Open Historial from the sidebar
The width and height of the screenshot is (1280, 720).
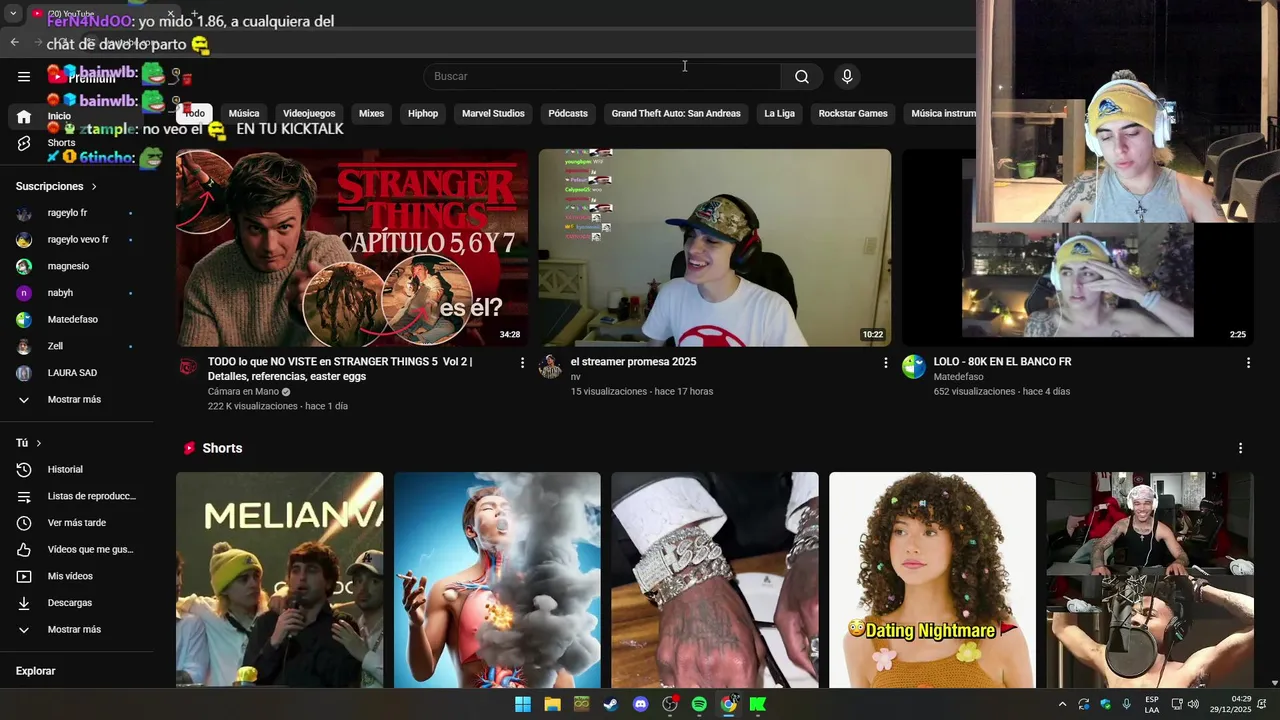[x=77, y=469]
